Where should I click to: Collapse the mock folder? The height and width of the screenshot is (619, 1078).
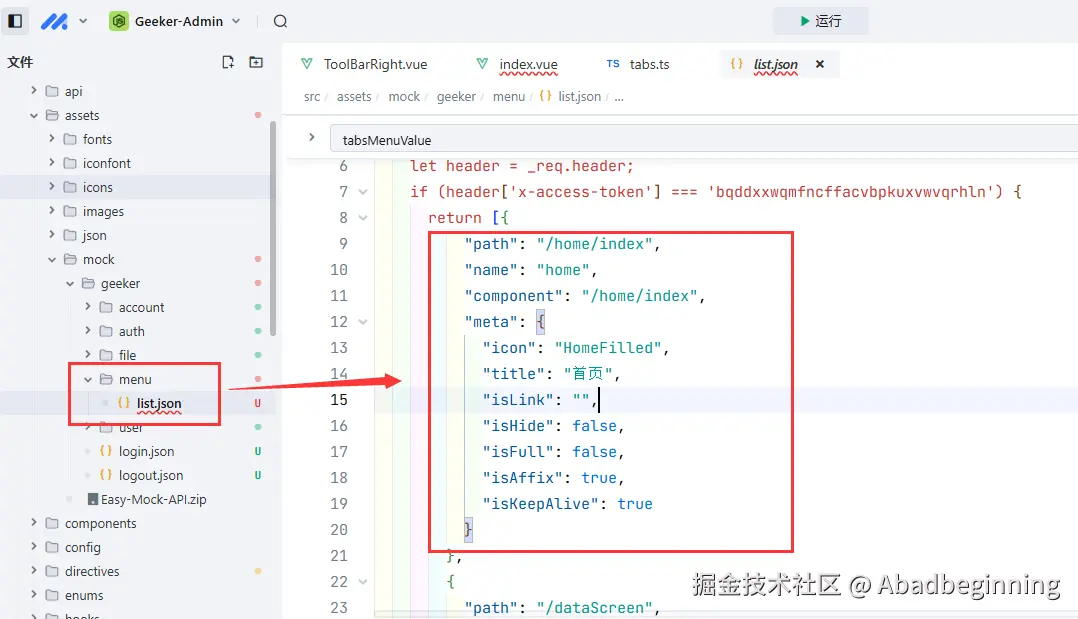tap(52, 259)
